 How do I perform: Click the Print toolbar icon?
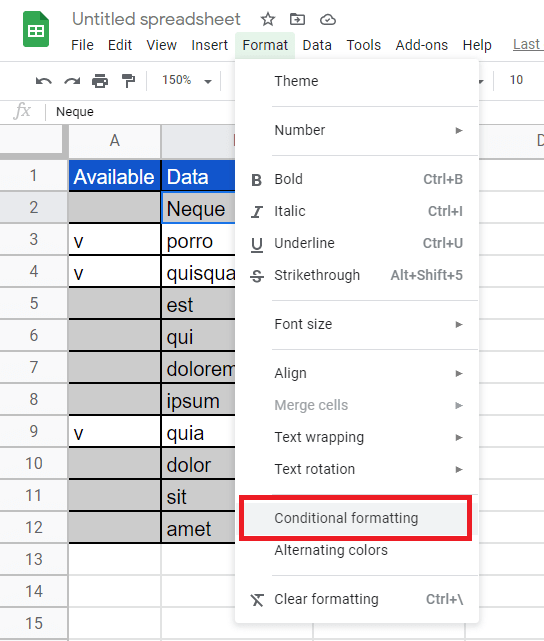100,81
